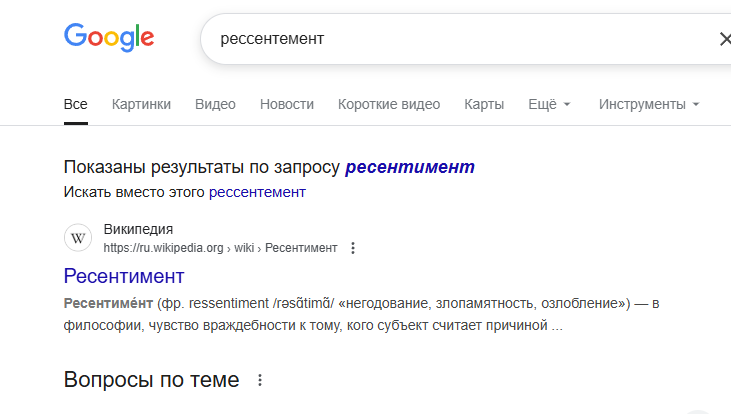This screenshot has width=731, height=414.
Task: Open three-dot menu beside Вопросы по теме
Action: (261, 380)
